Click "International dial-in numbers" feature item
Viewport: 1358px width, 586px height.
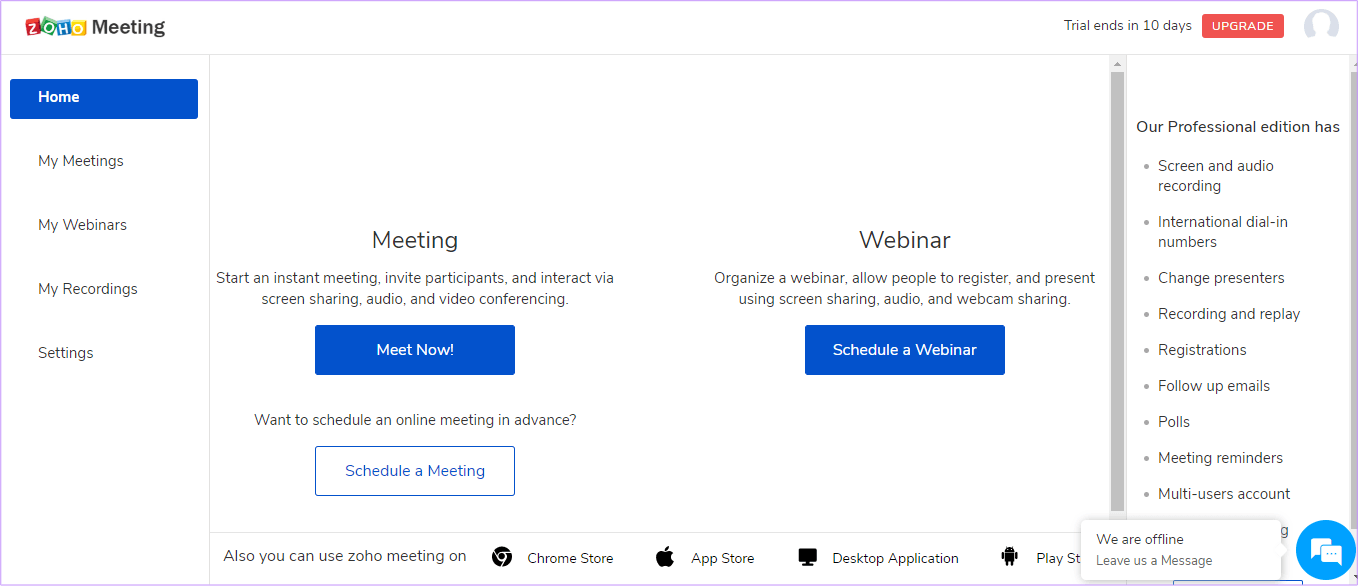[1223, 232]
